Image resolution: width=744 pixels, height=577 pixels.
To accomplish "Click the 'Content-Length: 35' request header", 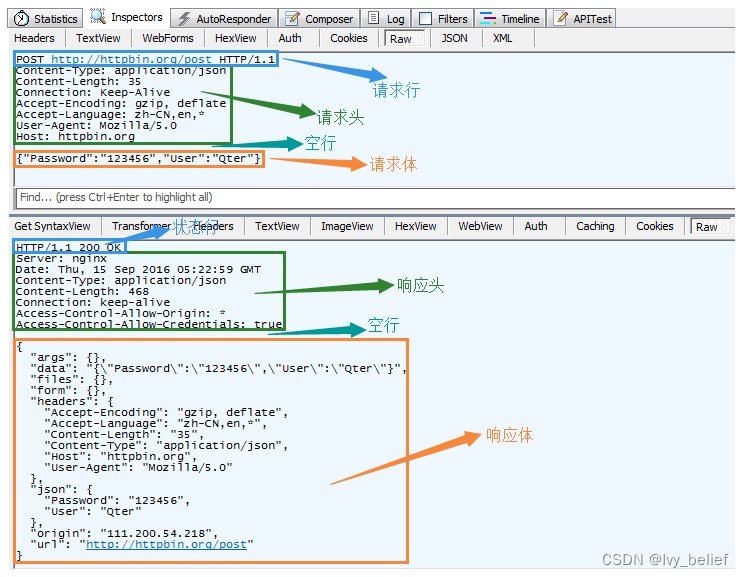I will coord(78,82).
